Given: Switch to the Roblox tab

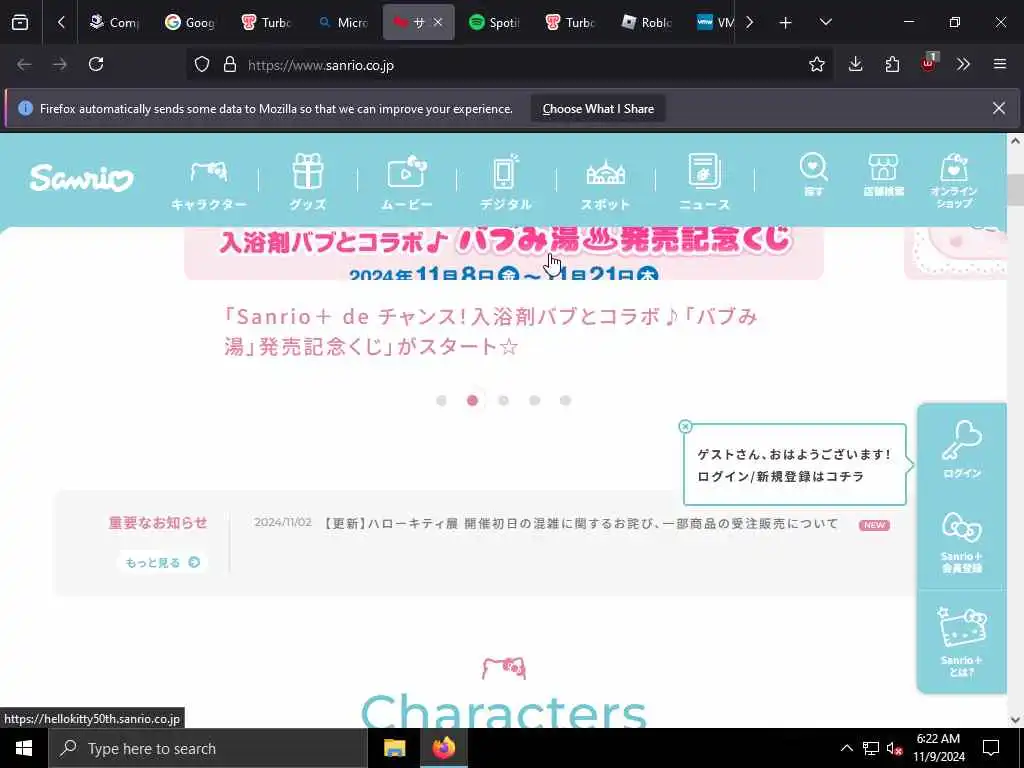Looking at the screenshot, I should (647, 22).
